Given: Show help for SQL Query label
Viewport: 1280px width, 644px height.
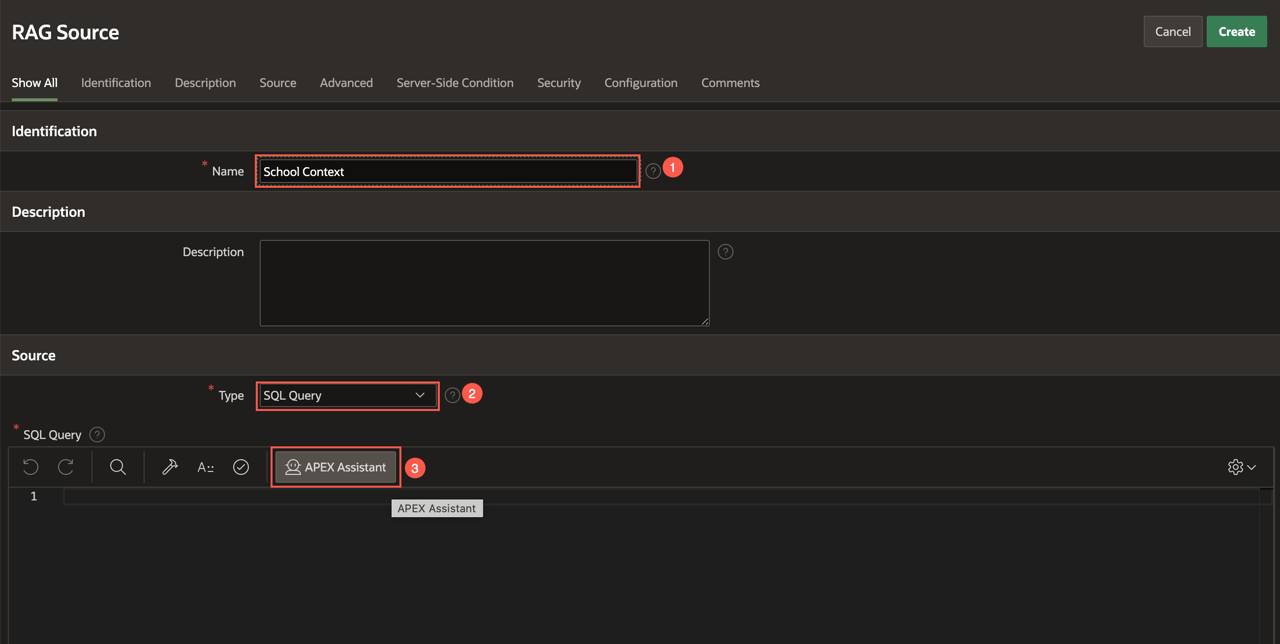Looking at the screenshot, I should coord(97,435).
